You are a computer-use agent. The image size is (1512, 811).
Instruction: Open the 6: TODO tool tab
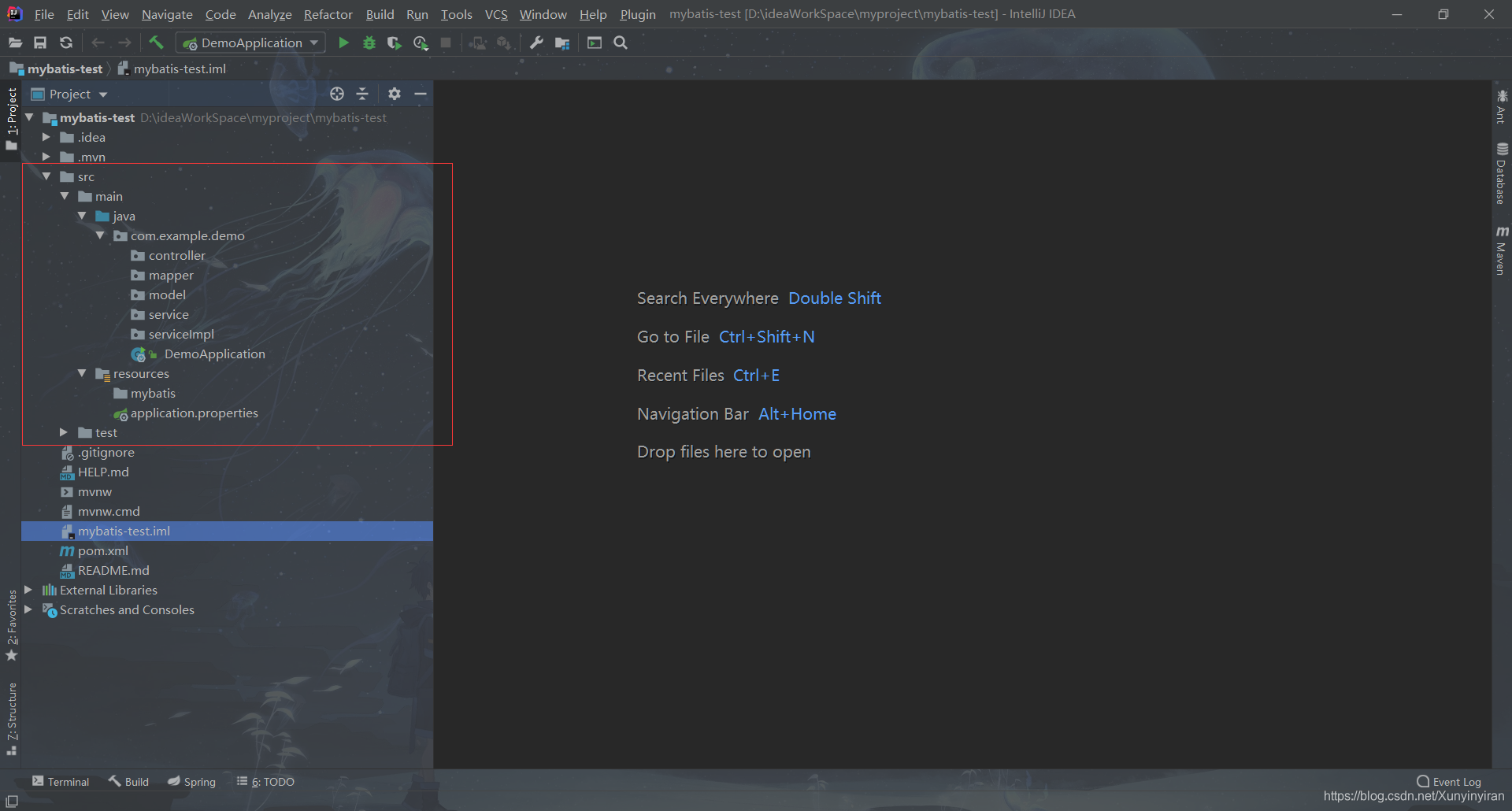(x=265, y=782)
